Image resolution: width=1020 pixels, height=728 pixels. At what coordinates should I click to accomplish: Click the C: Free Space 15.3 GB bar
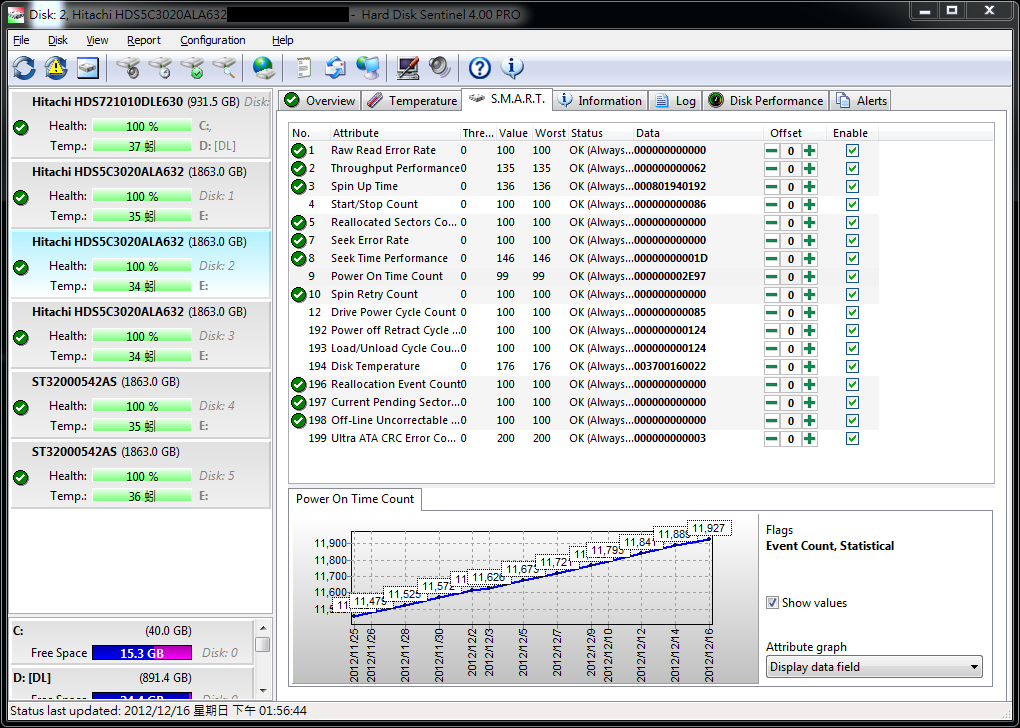(142, 653)
